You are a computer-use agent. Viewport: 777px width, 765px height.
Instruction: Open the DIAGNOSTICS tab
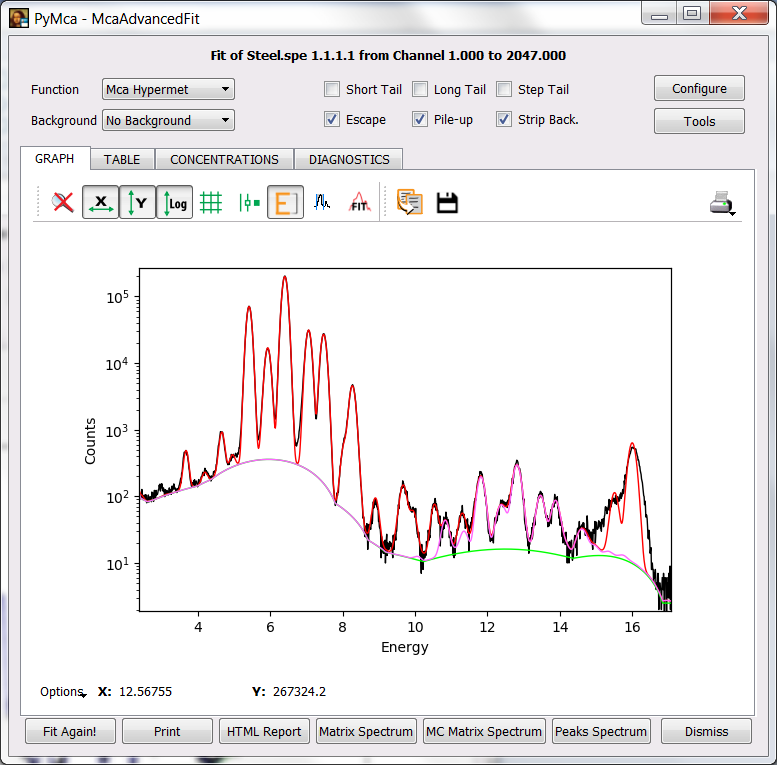tap(349, 159)
